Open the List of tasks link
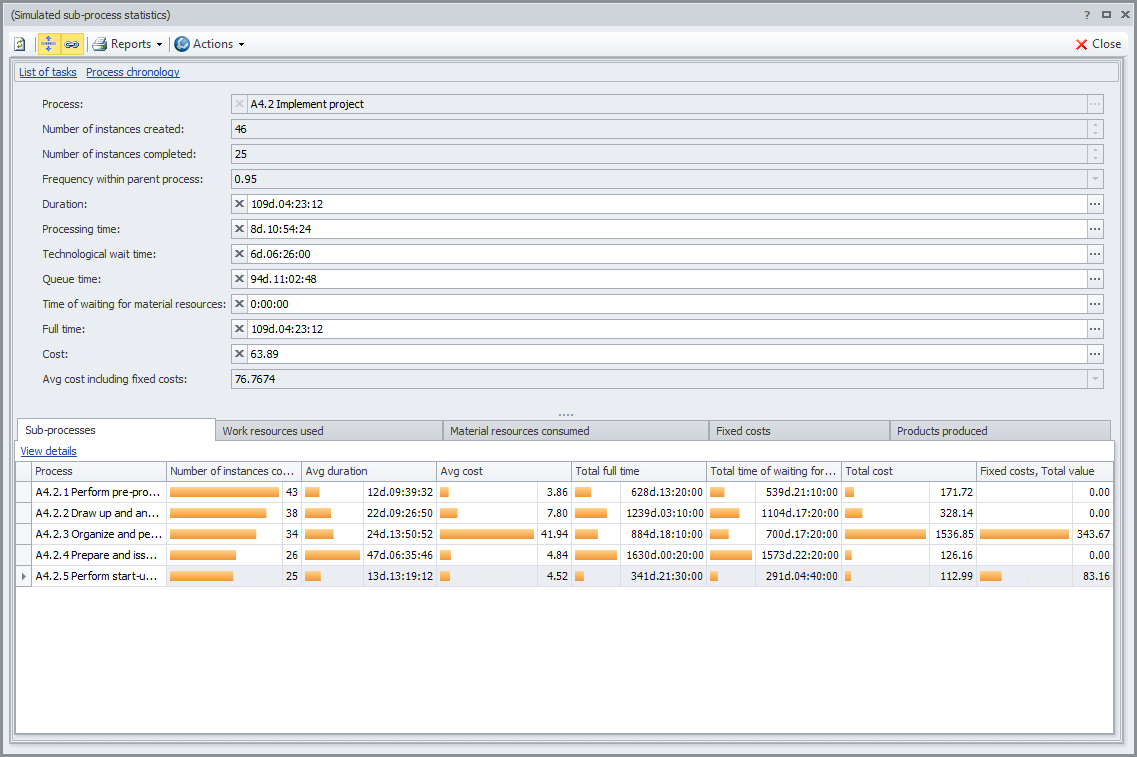This screenshot has height=757, width=1137. [48, 72]
